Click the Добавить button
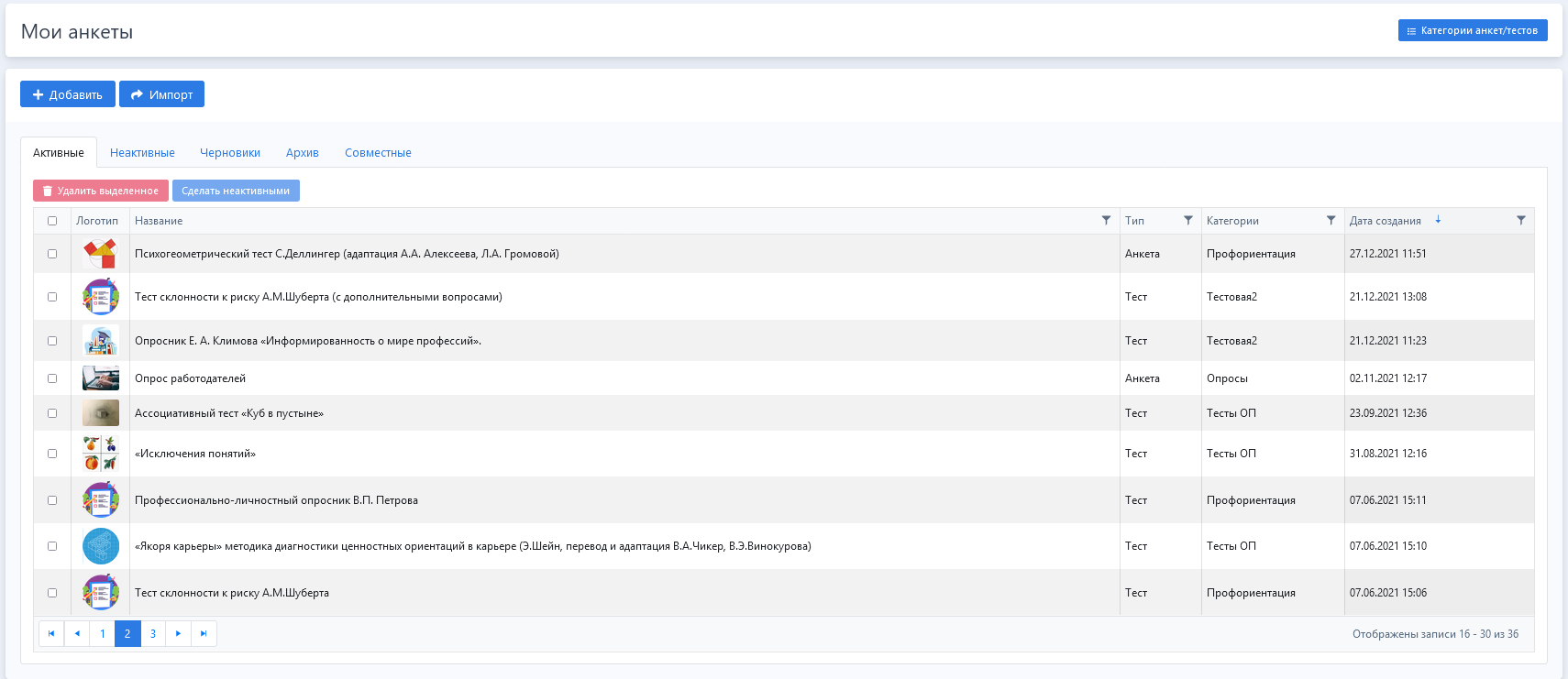This screenshot has width=1568, height=679. coord(68,94)
